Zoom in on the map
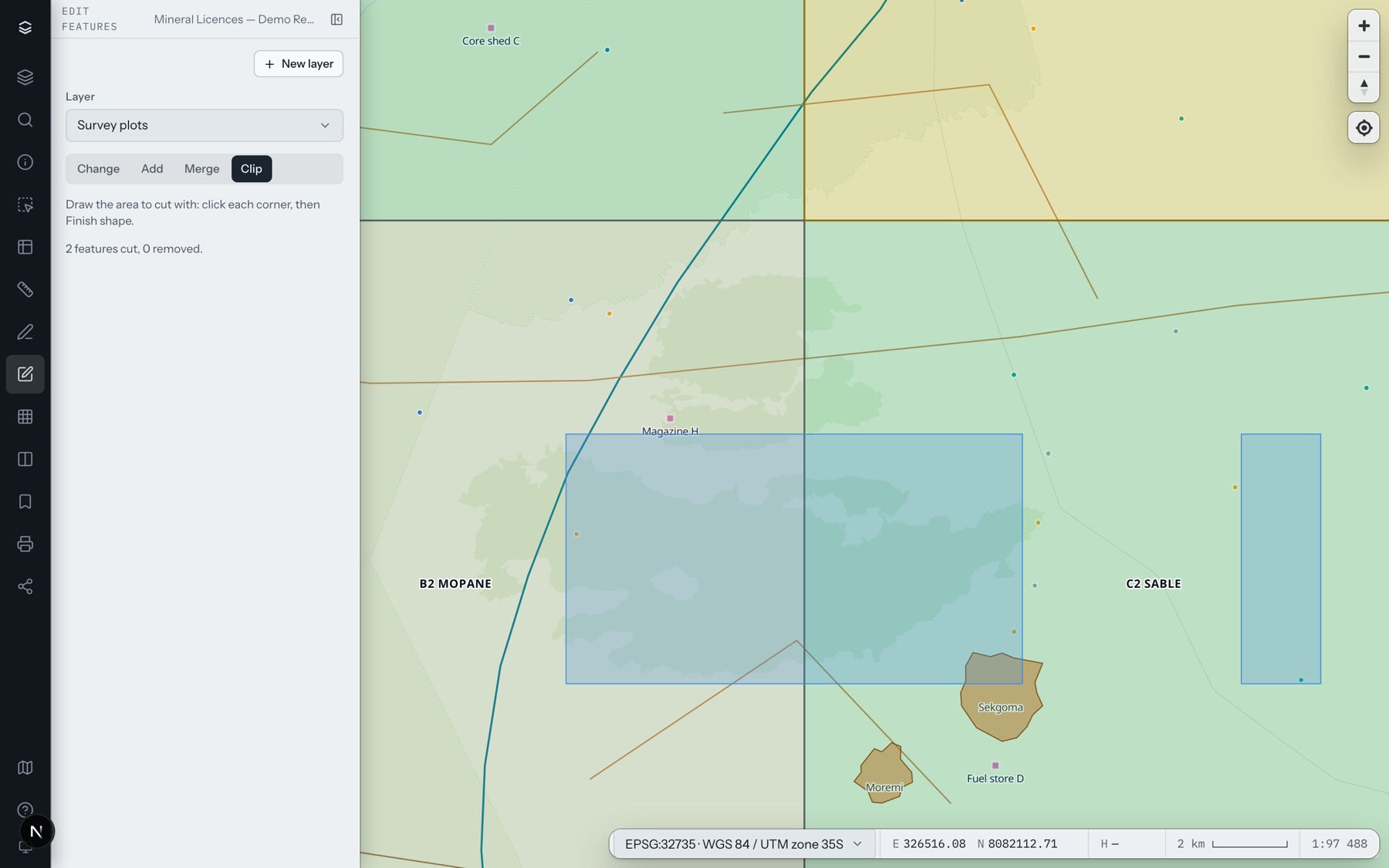The image size is (1389, 868). pos(1364,25)
